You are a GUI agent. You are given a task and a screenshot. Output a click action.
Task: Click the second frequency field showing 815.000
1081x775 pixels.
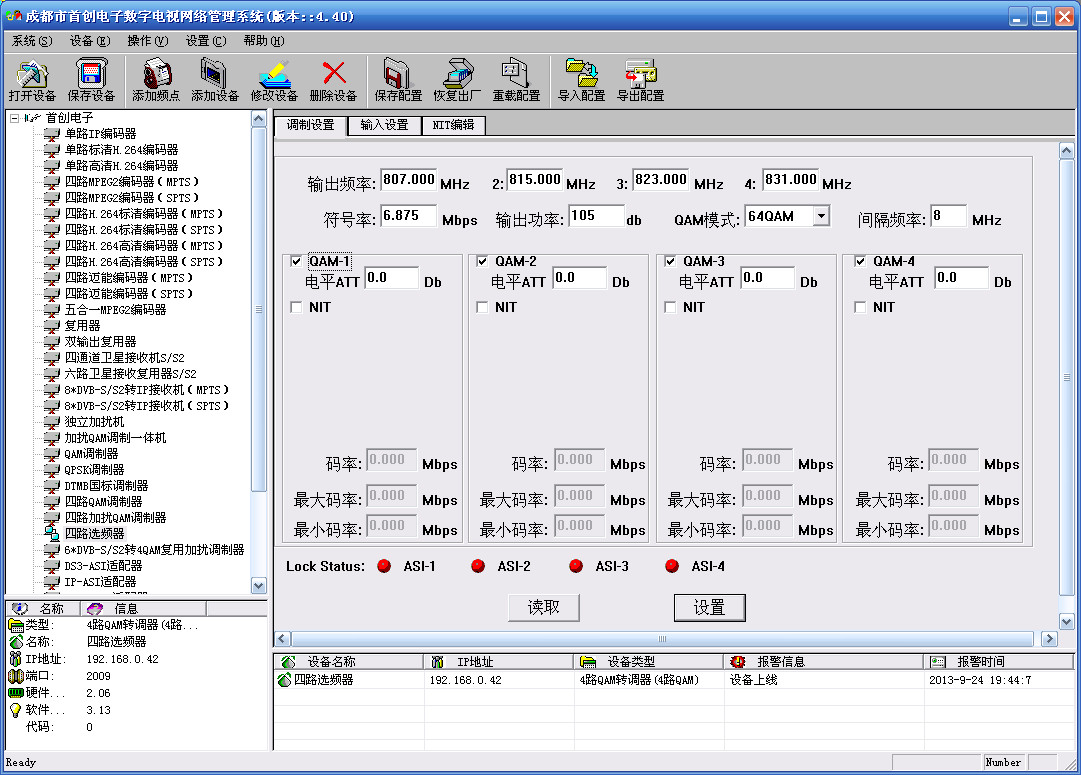(534, 180)
